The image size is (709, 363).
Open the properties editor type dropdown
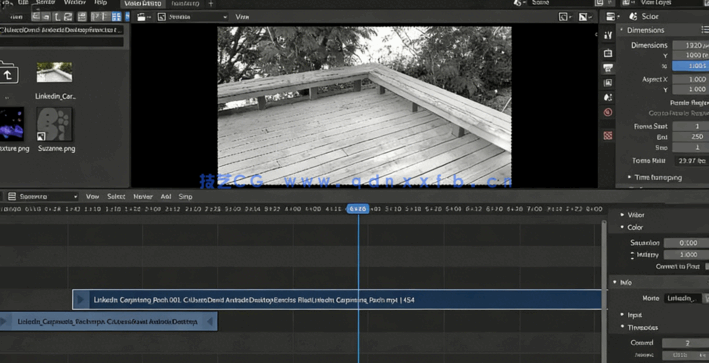[613, 16]
